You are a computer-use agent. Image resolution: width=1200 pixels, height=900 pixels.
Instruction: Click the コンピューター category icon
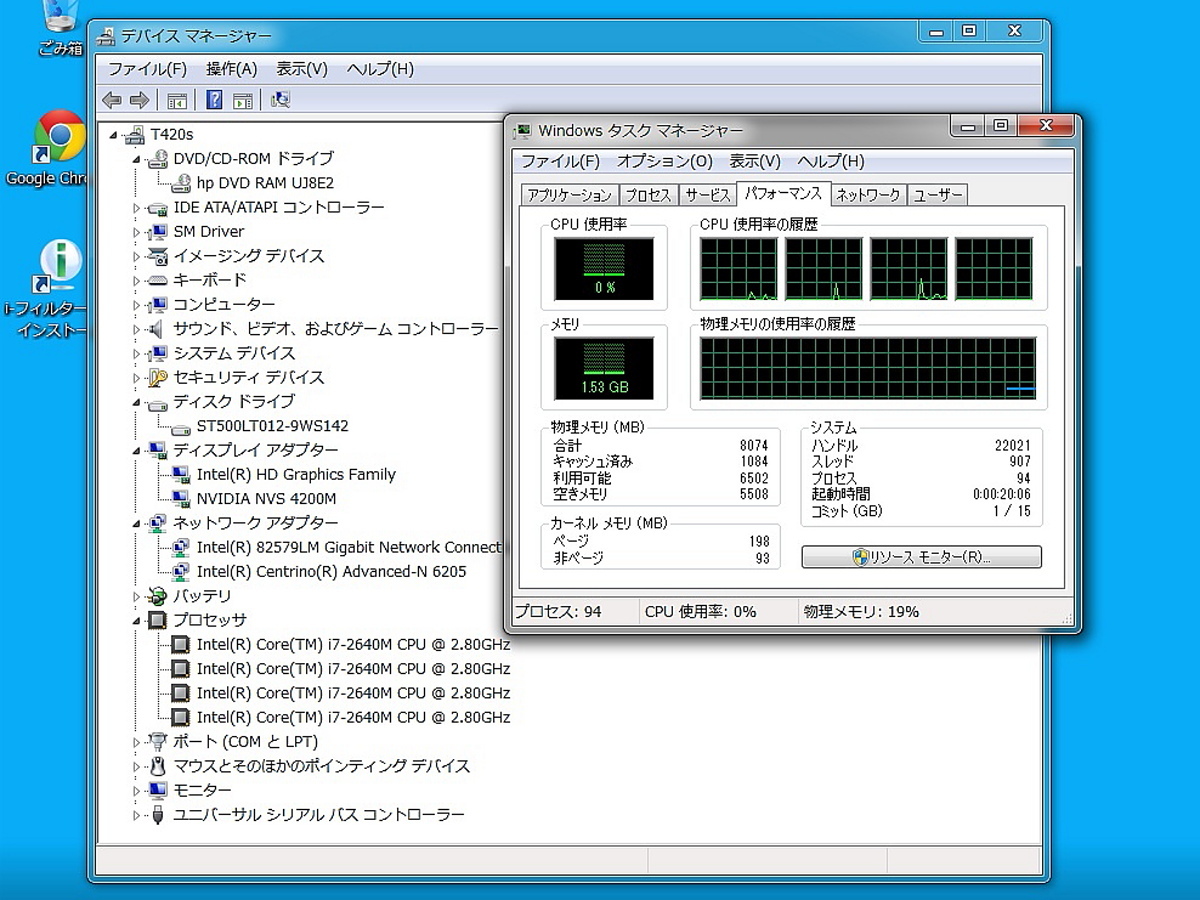(x=157, y=305)
